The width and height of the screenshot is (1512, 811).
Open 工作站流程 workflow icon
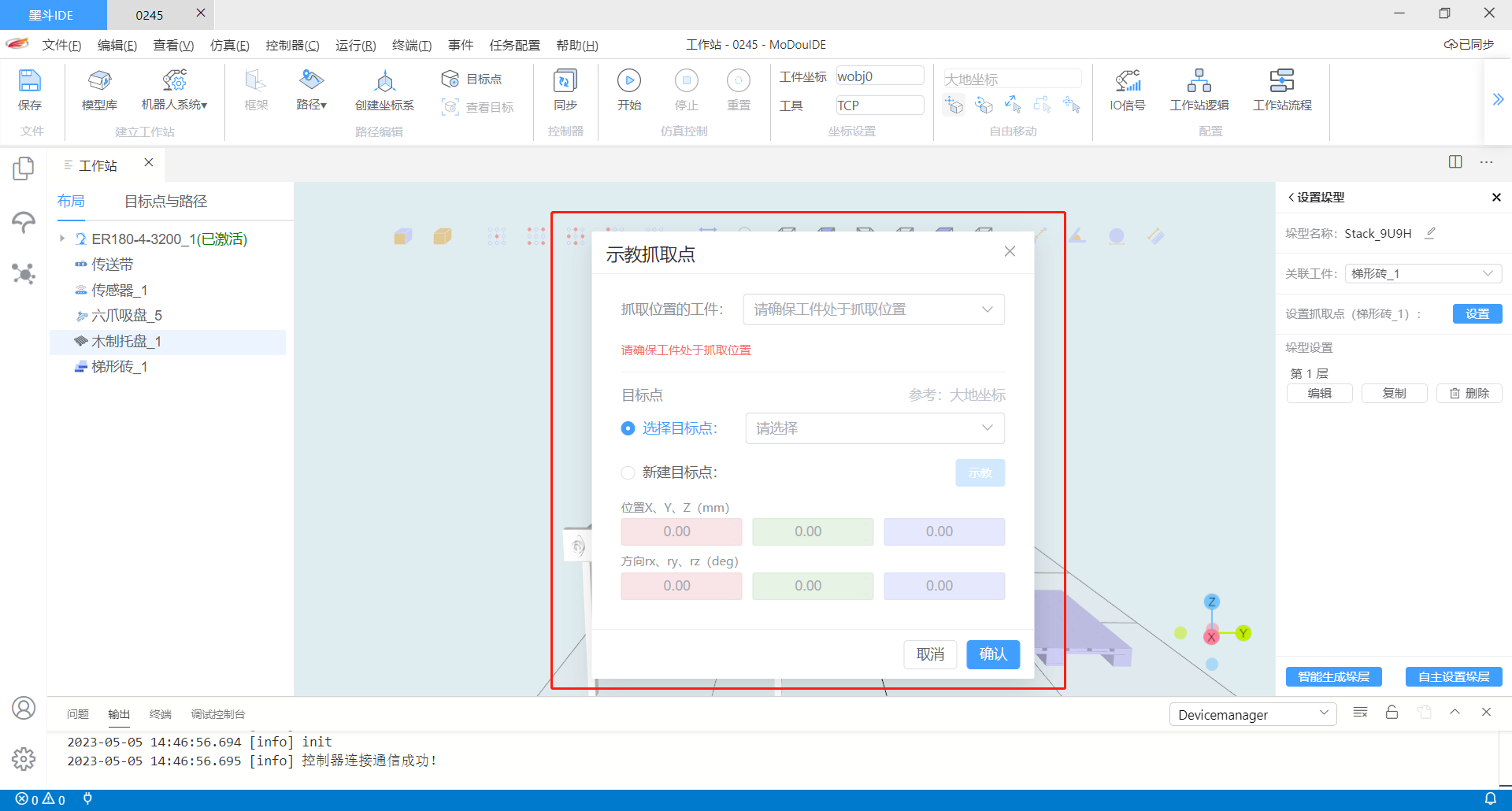click(x=1281, y=81)
